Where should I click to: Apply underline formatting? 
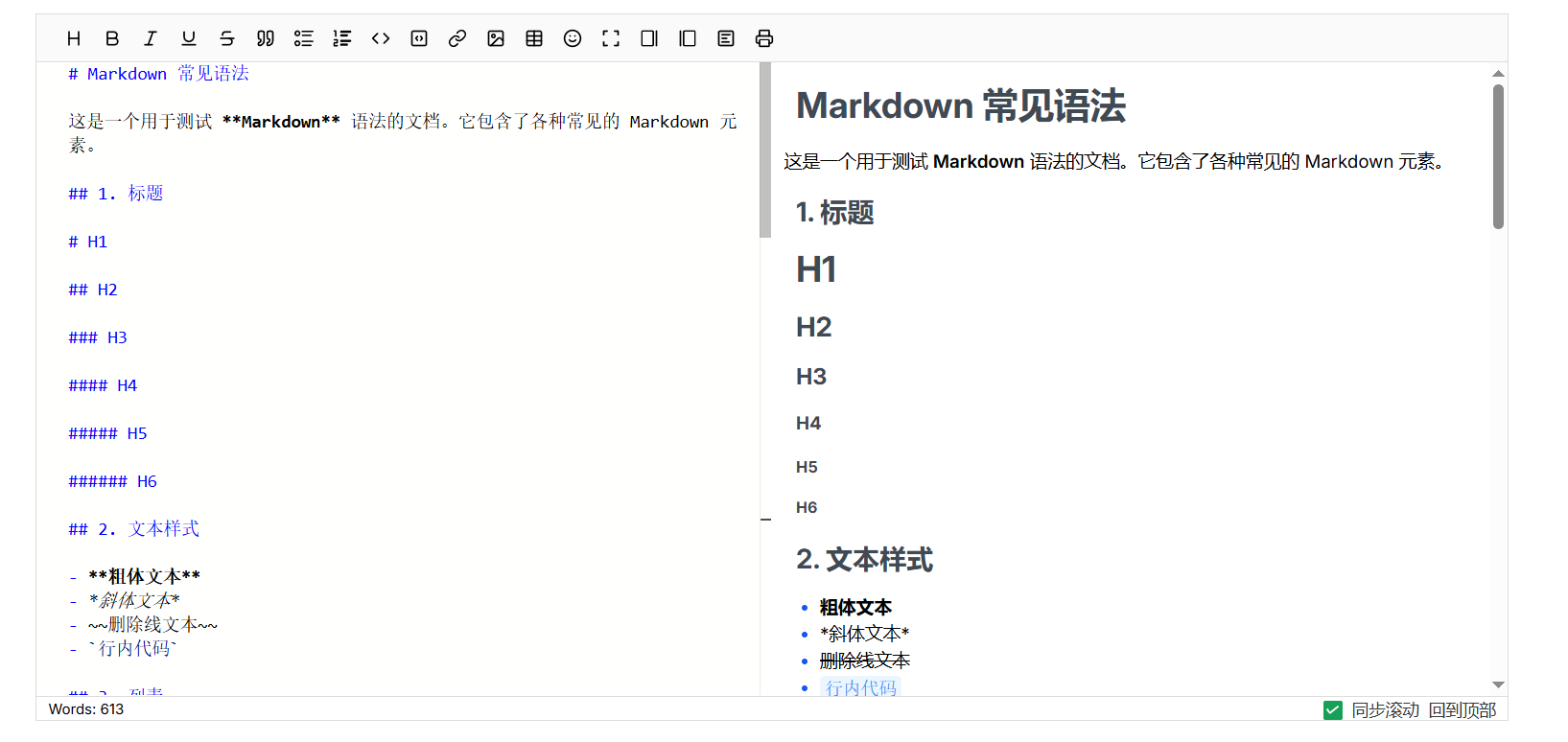[189, 38]
